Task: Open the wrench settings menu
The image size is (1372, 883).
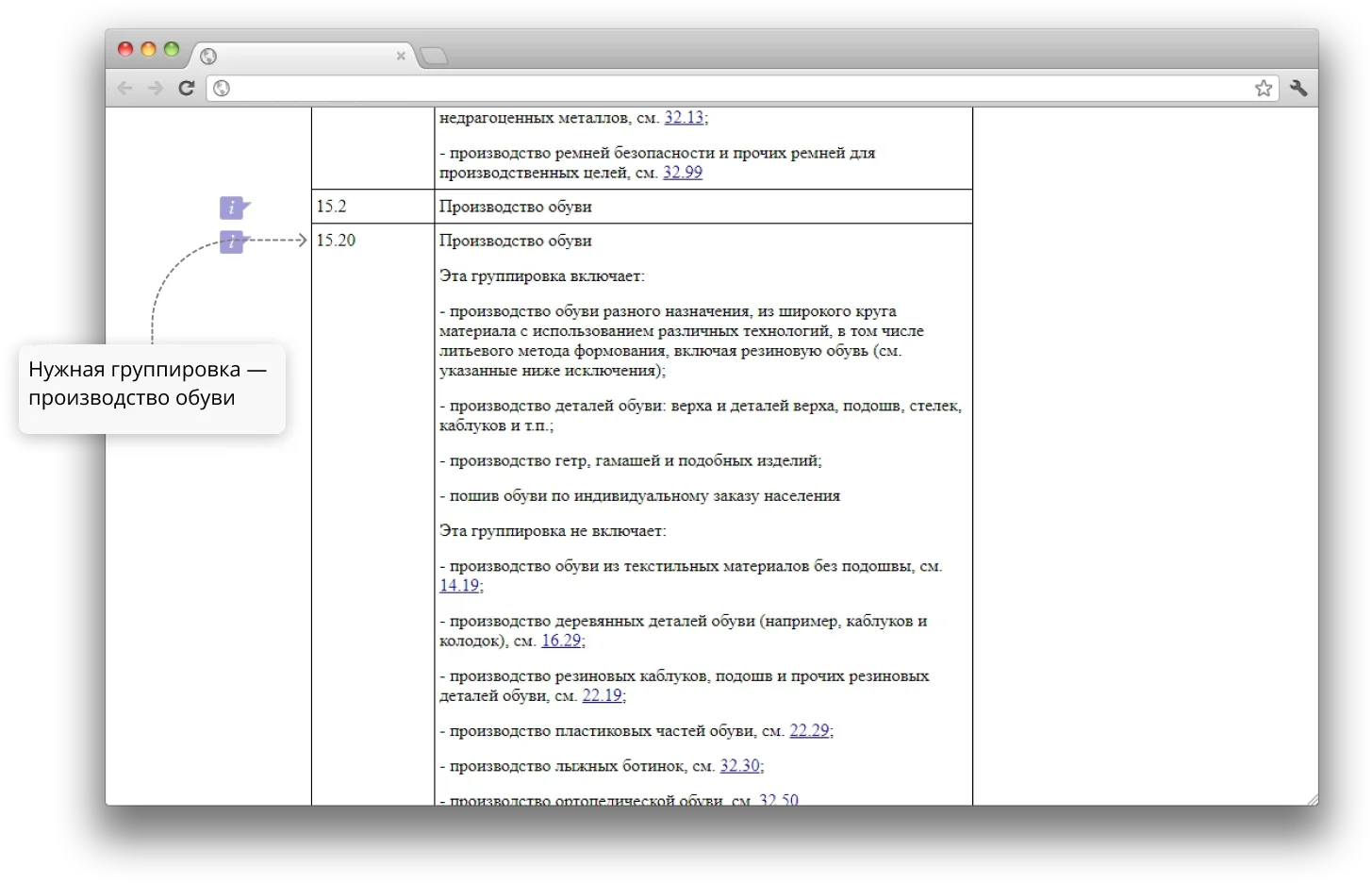Action: coord(1298,88)
